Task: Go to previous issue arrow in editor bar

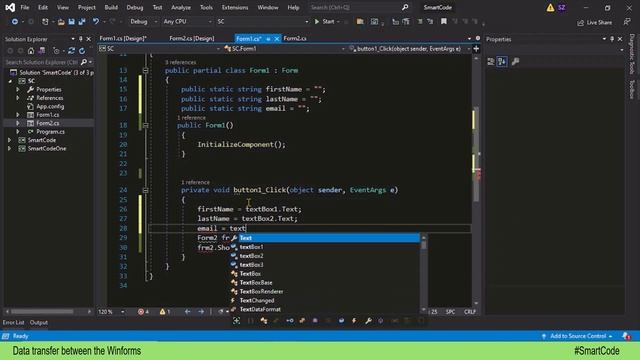Action: coord(187,312)
